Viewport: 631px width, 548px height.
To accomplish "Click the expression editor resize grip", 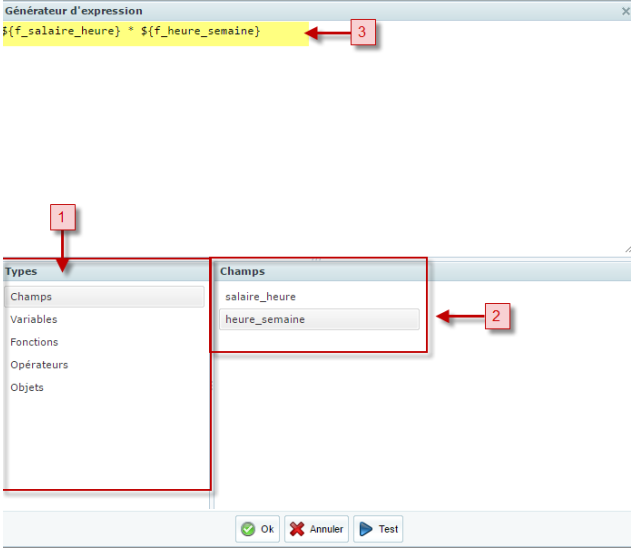I will pos(626,248).
